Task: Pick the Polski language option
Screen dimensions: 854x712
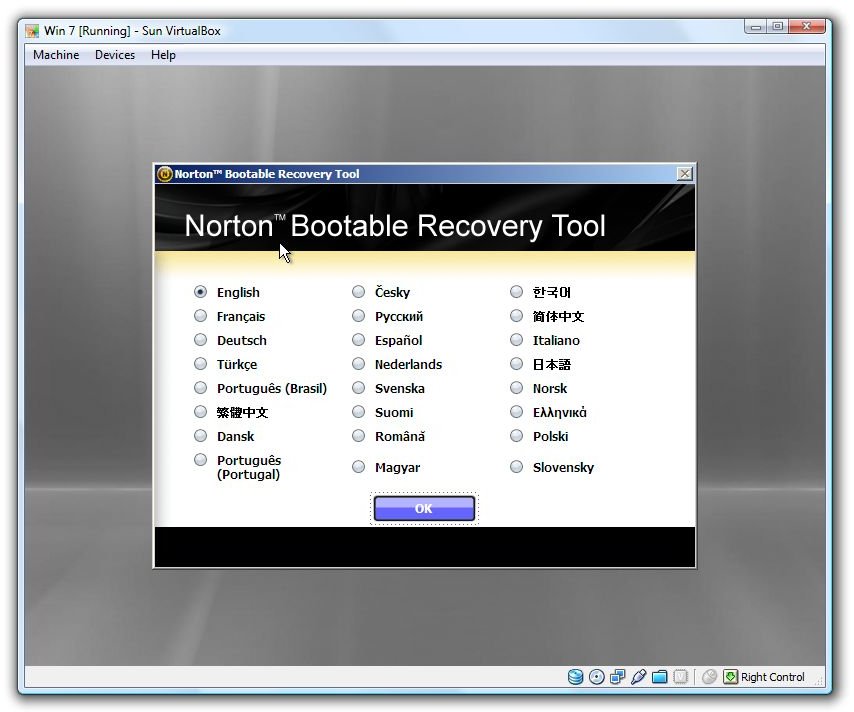Action: click(516, 436)
